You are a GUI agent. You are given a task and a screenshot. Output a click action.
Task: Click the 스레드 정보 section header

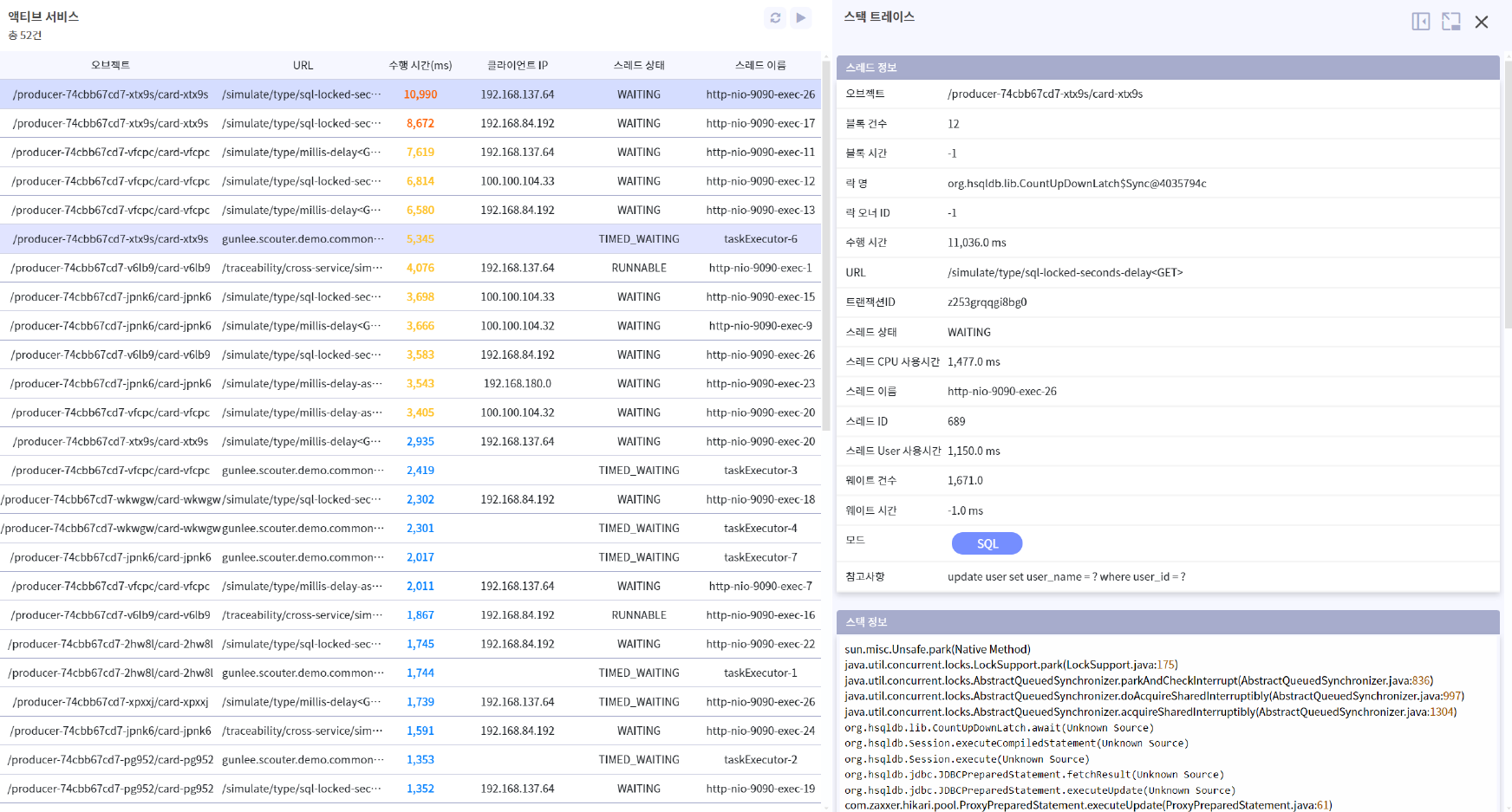pos(1168,68)
